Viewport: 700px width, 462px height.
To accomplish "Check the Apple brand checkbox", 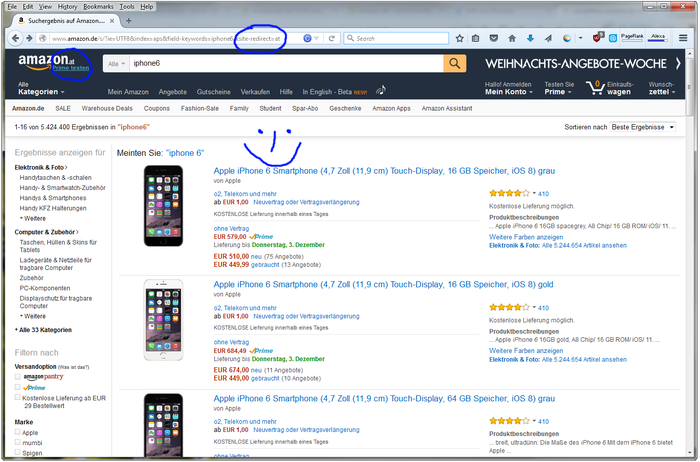I will (17, 432).
